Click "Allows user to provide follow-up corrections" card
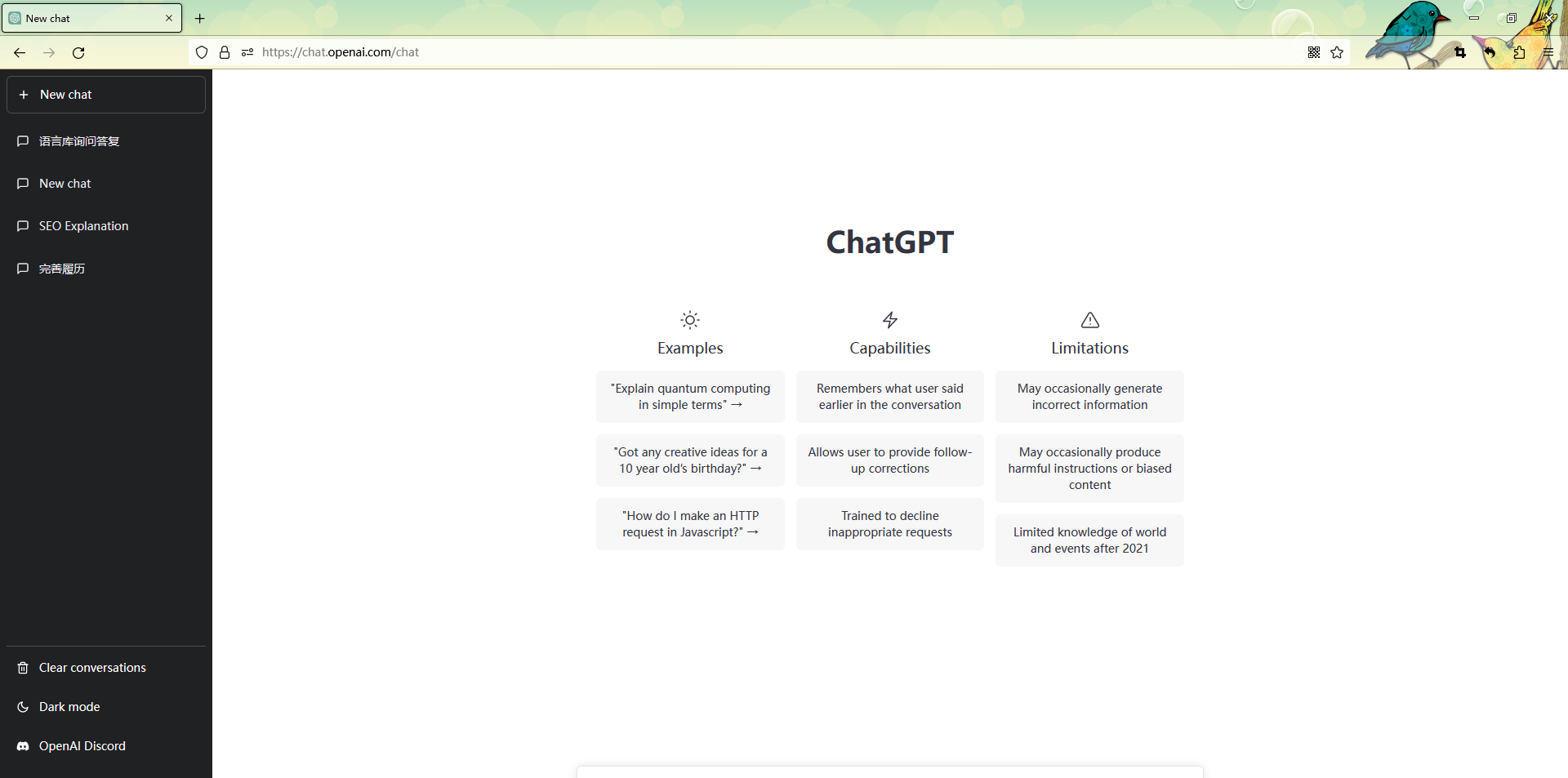This screenshot has height=778, width=1568. point(890,460)
